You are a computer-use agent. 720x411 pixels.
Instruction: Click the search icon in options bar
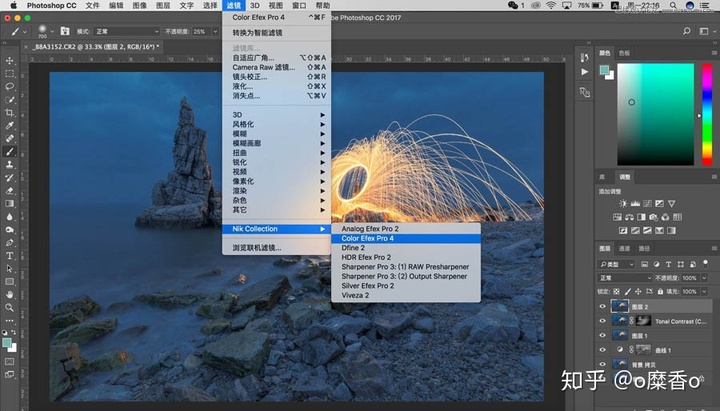[686, 31]
